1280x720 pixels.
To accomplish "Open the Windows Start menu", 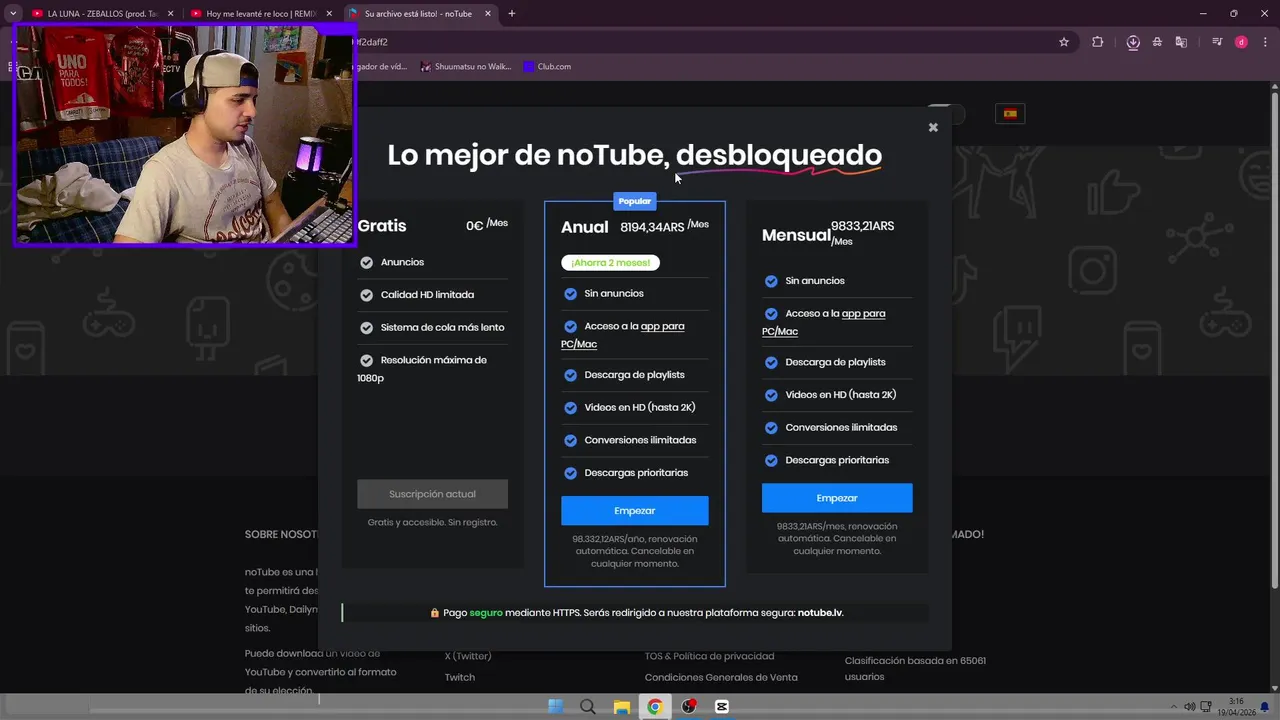I will coord(555,707).
